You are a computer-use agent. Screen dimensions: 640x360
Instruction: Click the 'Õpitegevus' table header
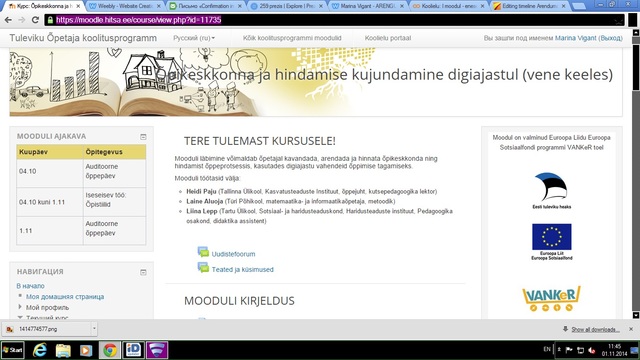(x=115, y=152)
